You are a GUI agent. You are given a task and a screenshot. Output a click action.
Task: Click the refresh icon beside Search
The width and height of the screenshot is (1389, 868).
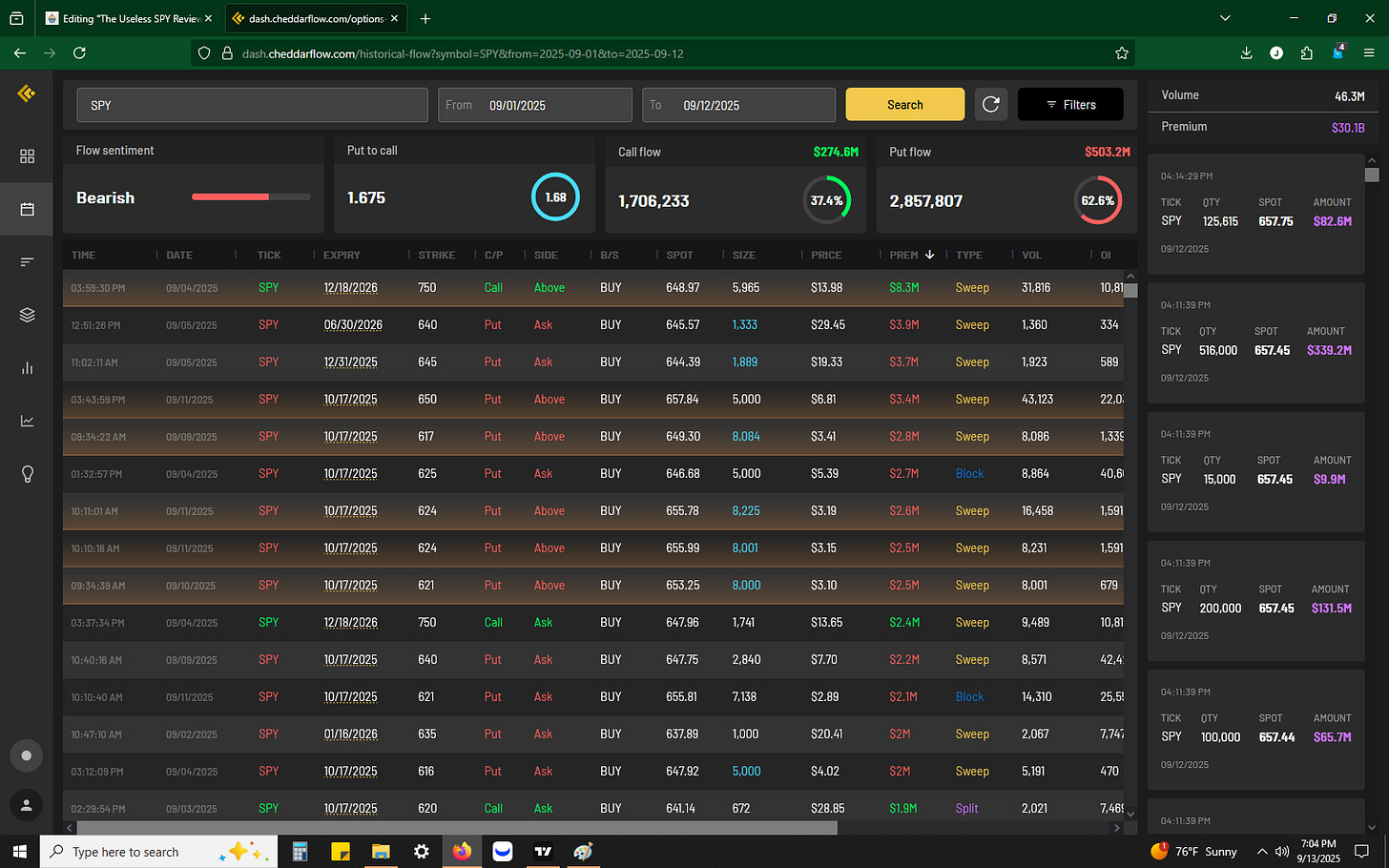(x=991, y=104)
